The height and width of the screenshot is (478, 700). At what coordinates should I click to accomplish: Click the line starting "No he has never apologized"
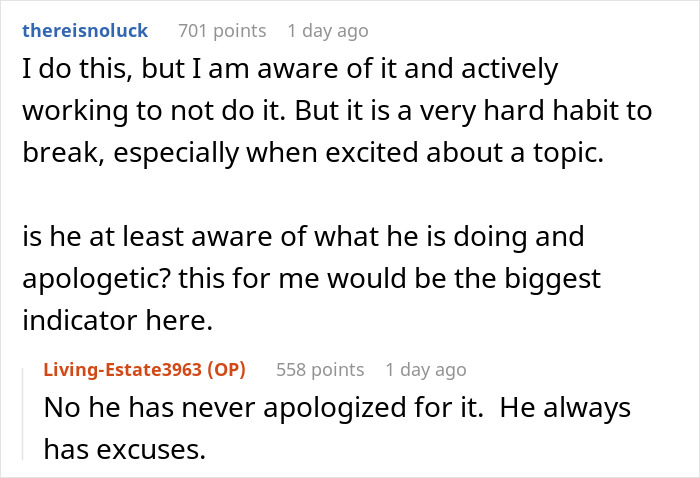coord(337,410)
